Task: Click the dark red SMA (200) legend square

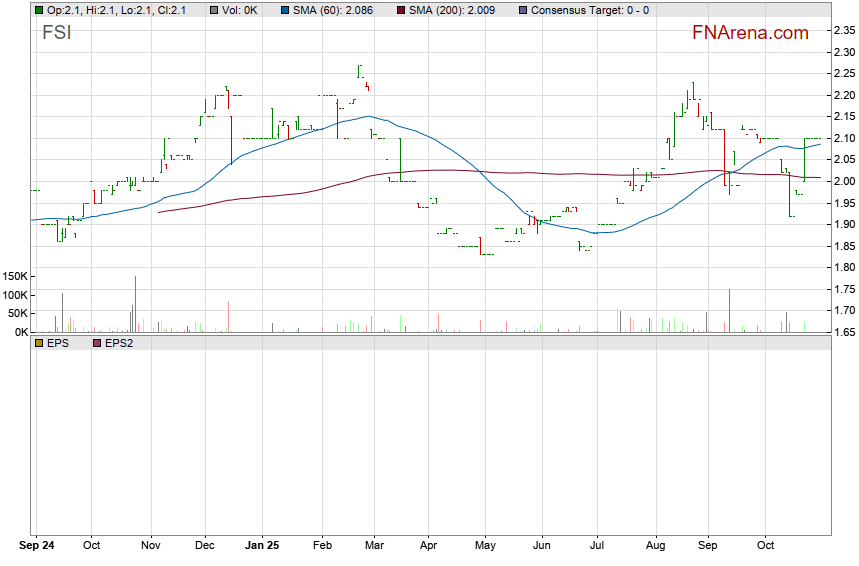Action: point(401,10)
